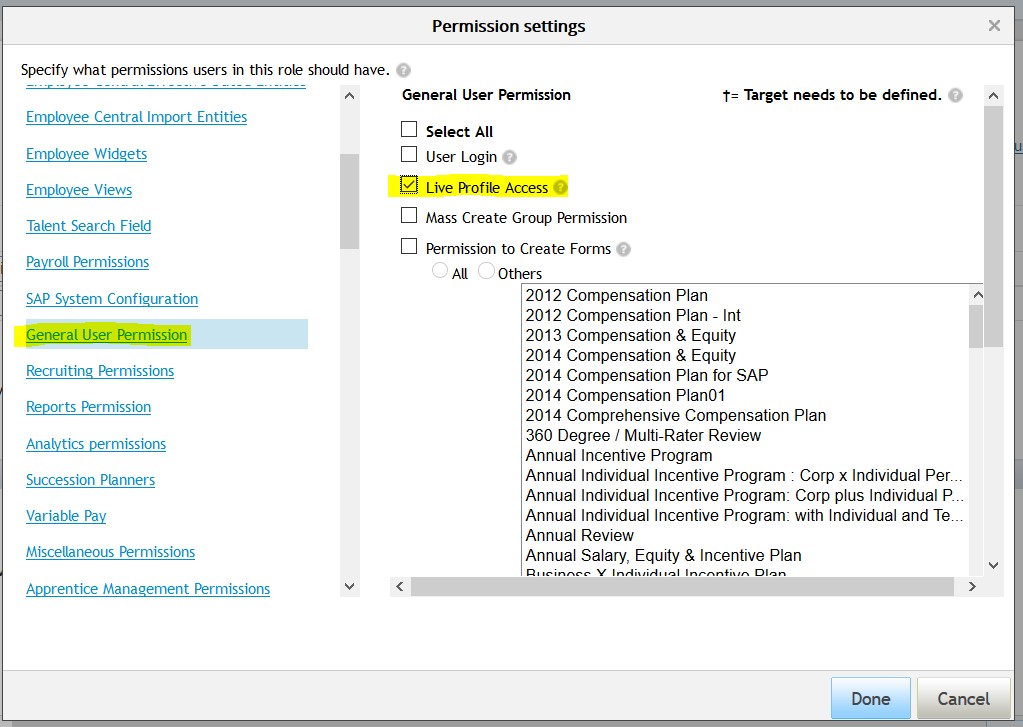Click the Cancel button
Screen dimensions: 1023x727
pos(963,698)
